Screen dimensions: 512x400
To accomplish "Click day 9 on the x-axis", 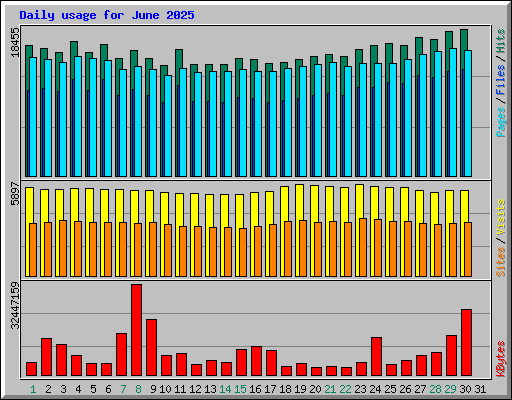I will tap(153, 389).
